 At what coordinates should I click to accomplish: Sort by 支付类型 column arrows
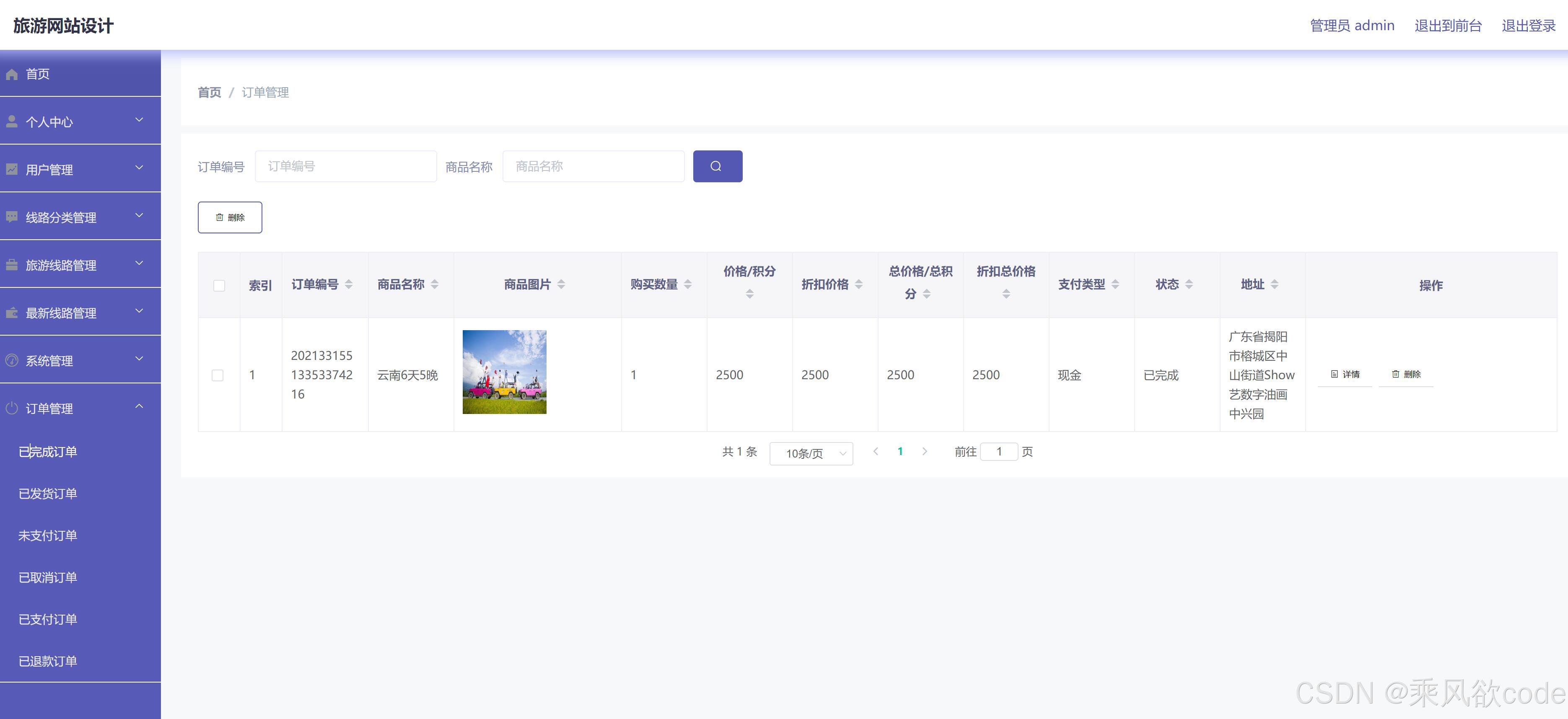tap(1115, 284)
